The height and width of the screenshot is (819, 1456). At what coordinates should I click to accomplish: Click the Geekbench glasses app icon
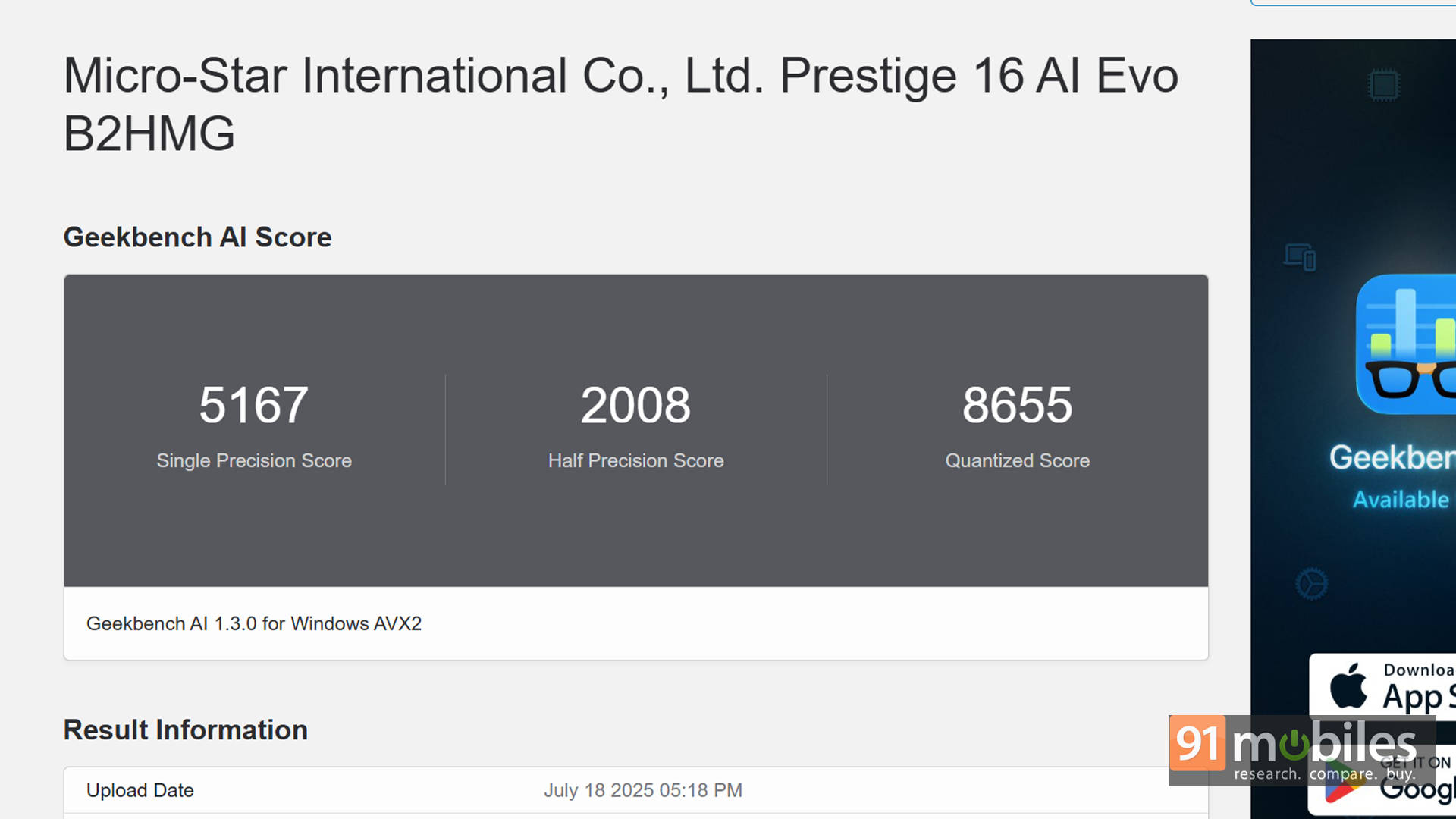coord(1406,344)
